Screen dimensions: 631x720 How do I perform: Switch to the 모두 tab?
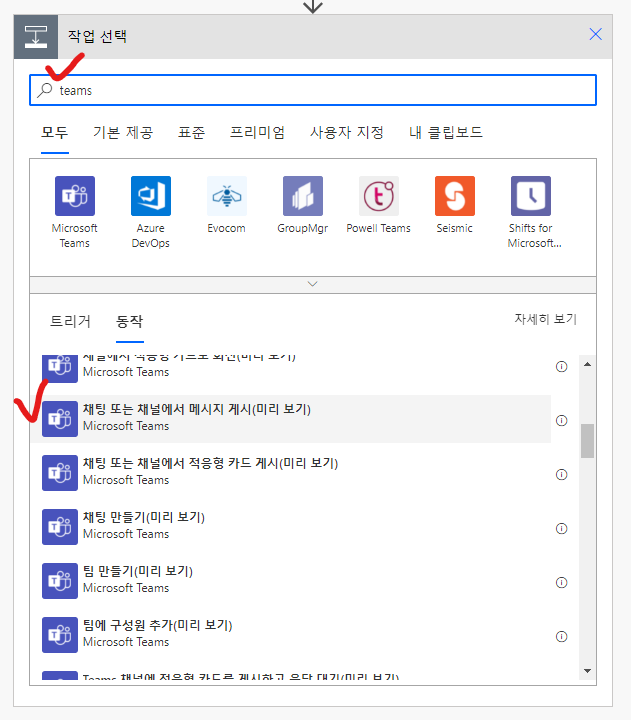(x=55, y=133)
